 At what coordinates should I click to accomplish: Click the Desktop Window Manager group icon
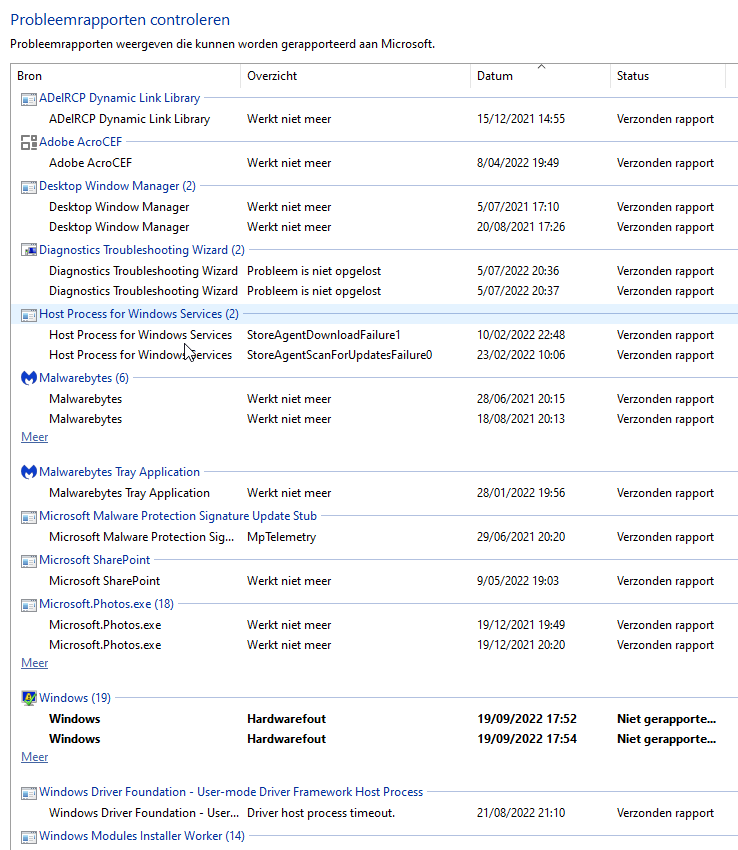tap(28, 186)
